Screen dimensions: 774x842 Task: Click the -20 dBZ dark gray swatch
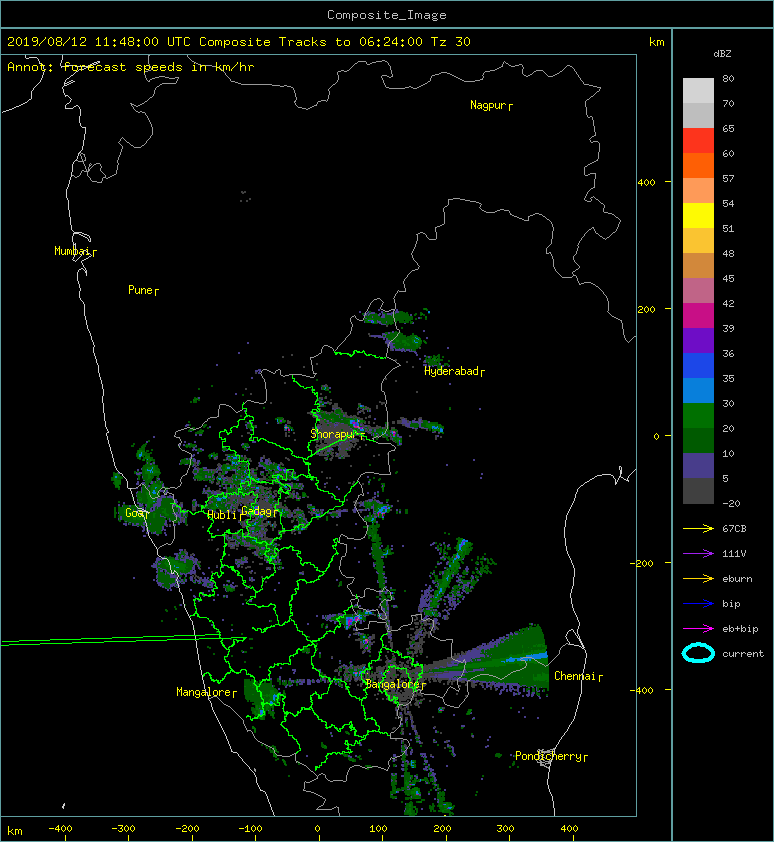pos(698,491)
